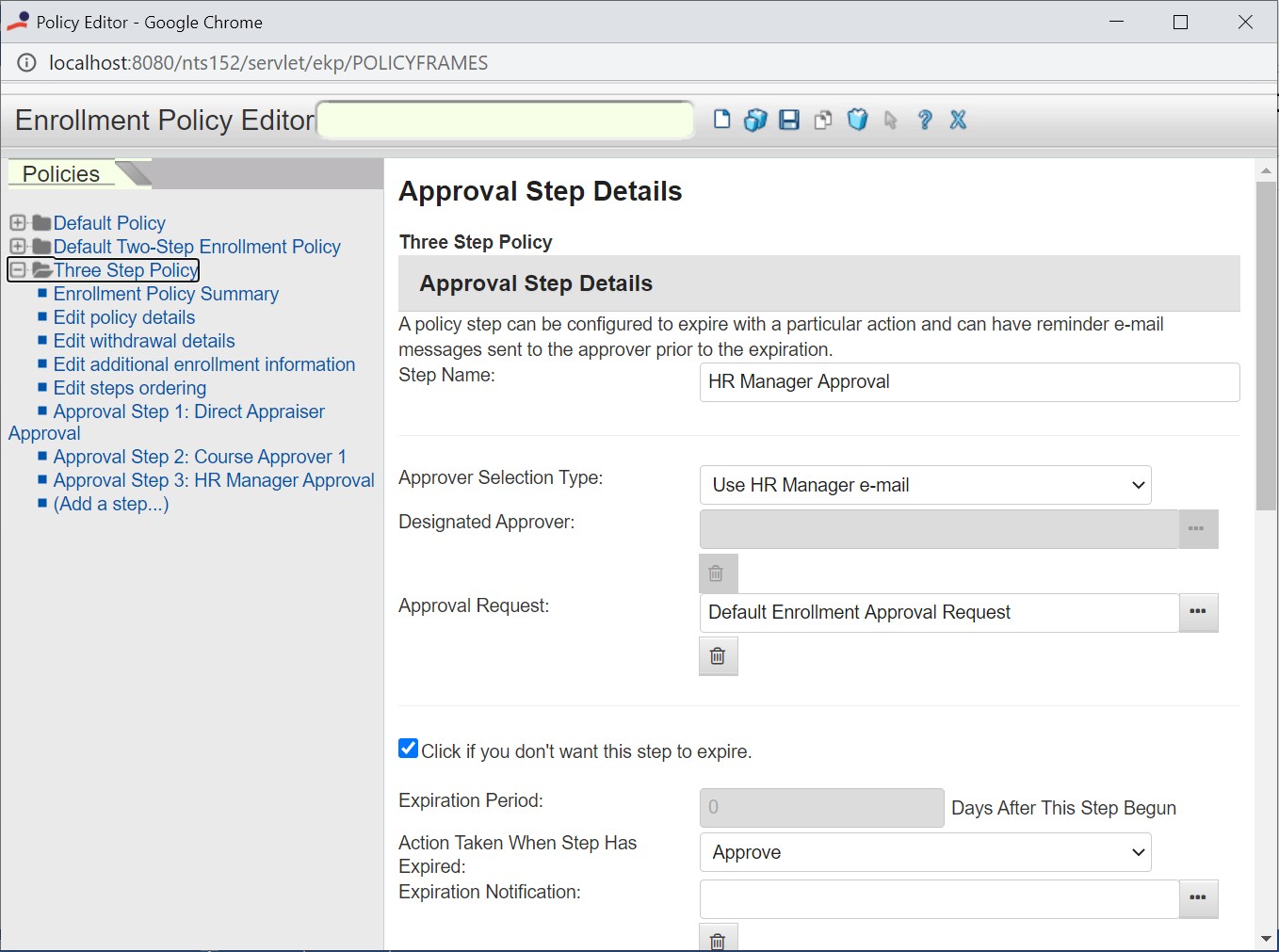
Task: Click the greyed Designated Approver field
Action: click(939, 529)
